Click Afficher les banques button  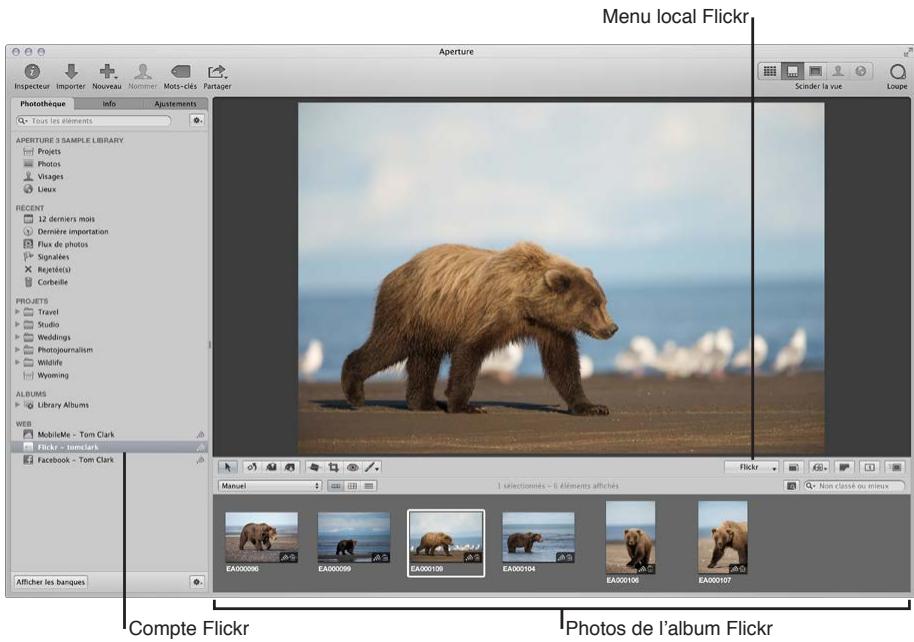[51, 582]
